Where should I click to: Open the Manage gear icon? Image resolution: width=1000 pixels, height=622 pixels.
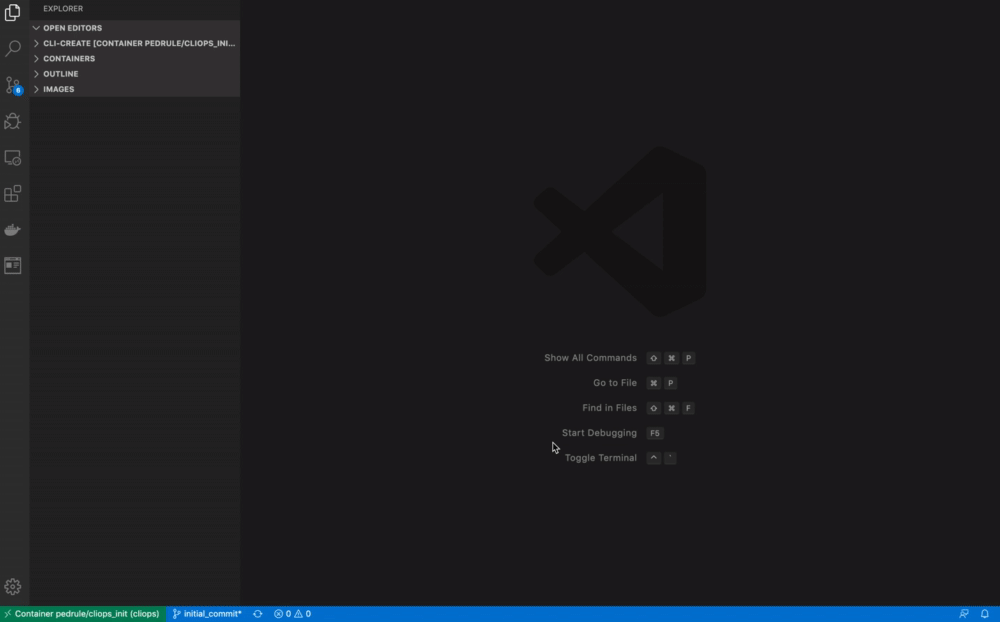click(x=13, y=586)
